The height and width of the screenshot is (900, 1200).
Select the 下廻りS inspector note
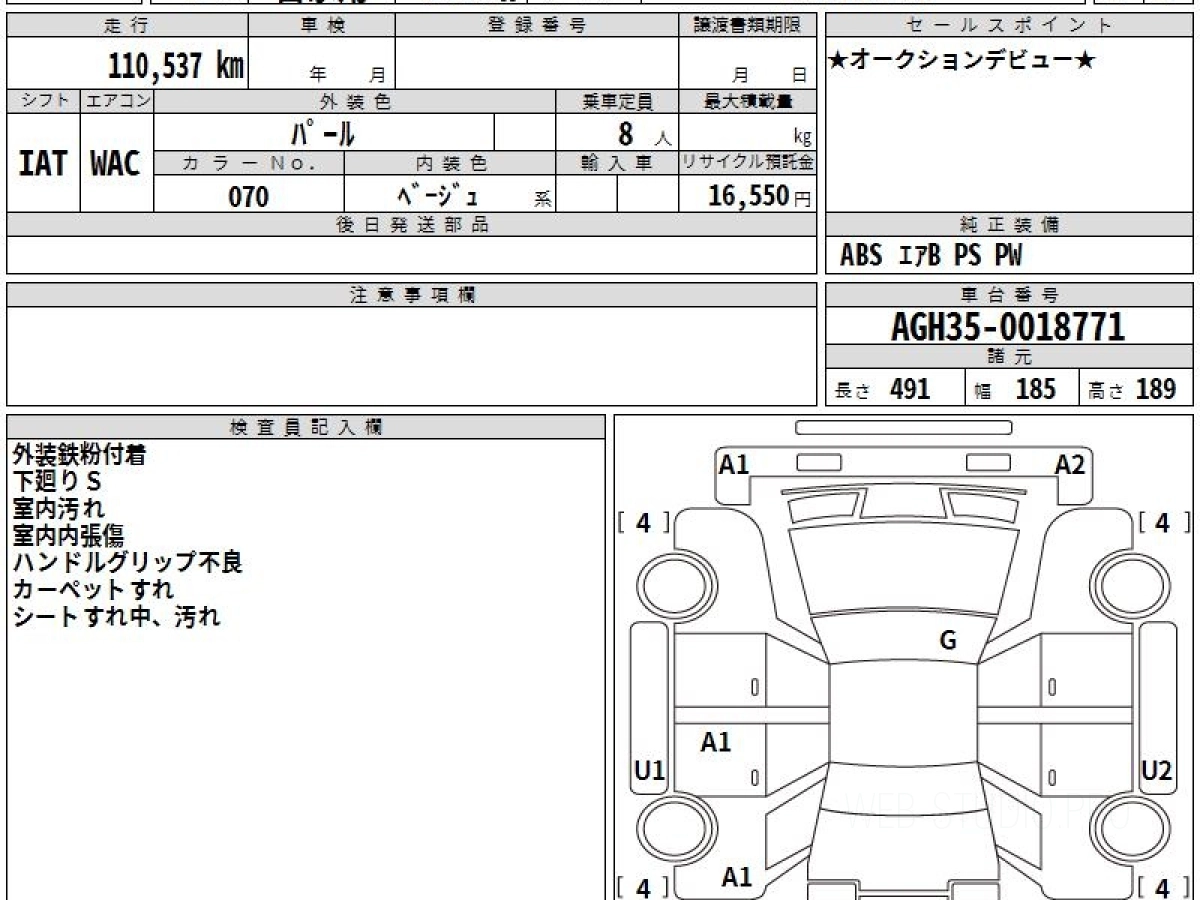[x=57, y=481]
